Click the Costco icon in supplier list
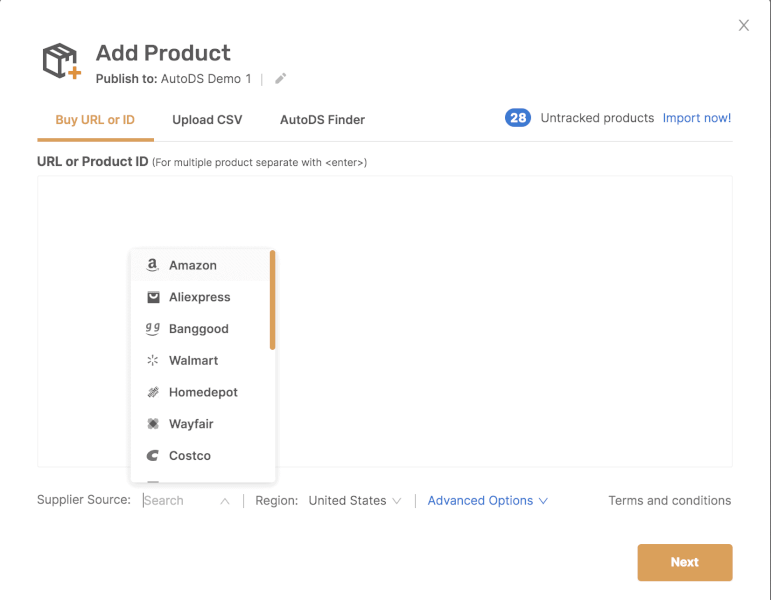Viewport: 771px width, 600px height. [152, 455]
